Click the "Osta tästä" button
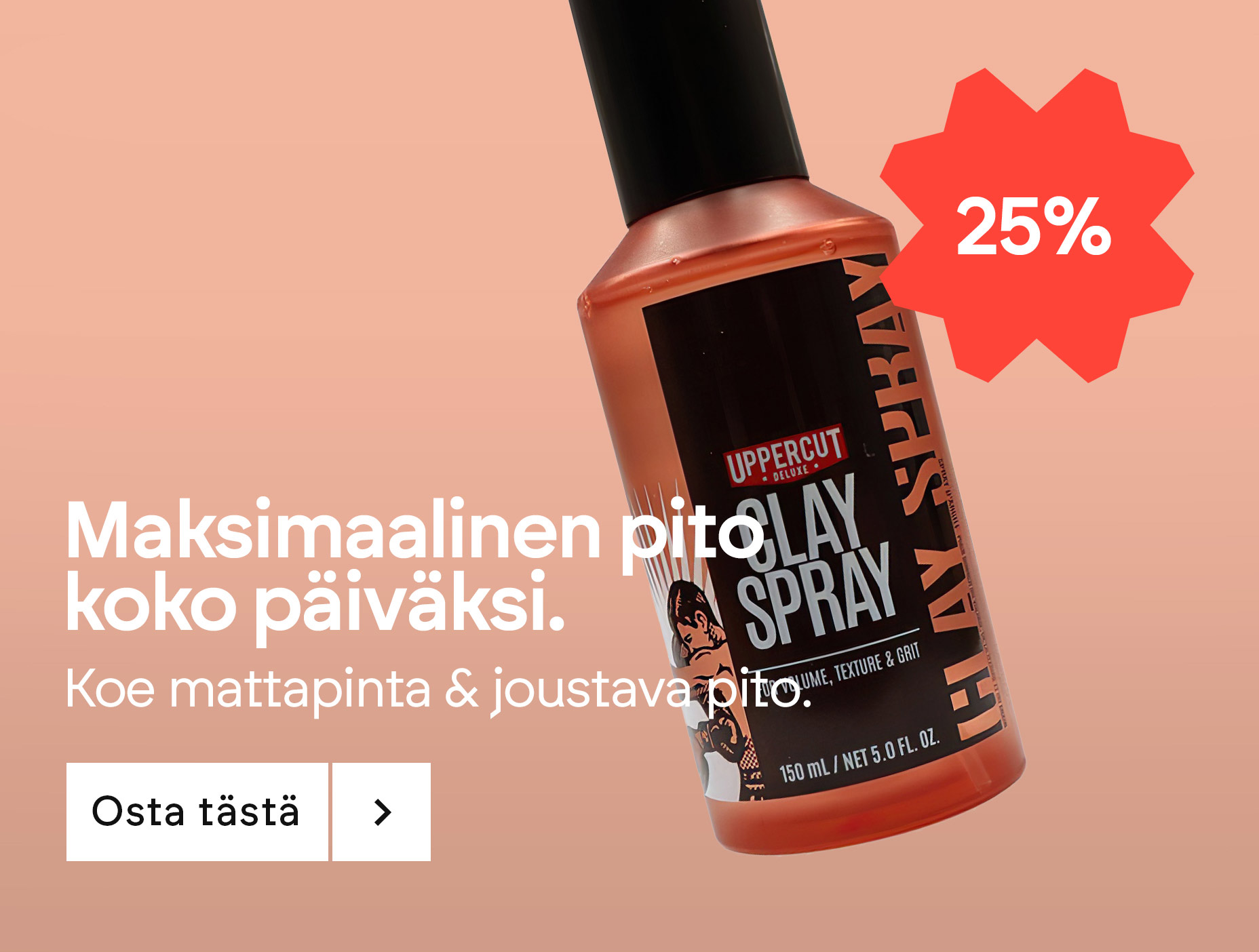The width and height of the screenshot is (1259, 952). pos(197,812)
